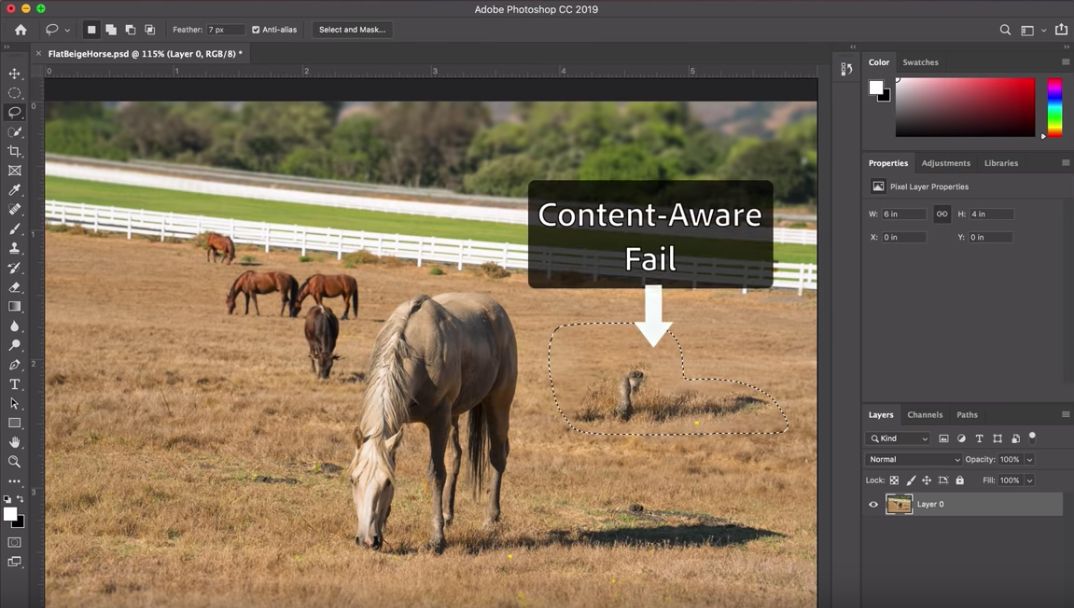Click the Photoshop home button

tap(18, 29)
